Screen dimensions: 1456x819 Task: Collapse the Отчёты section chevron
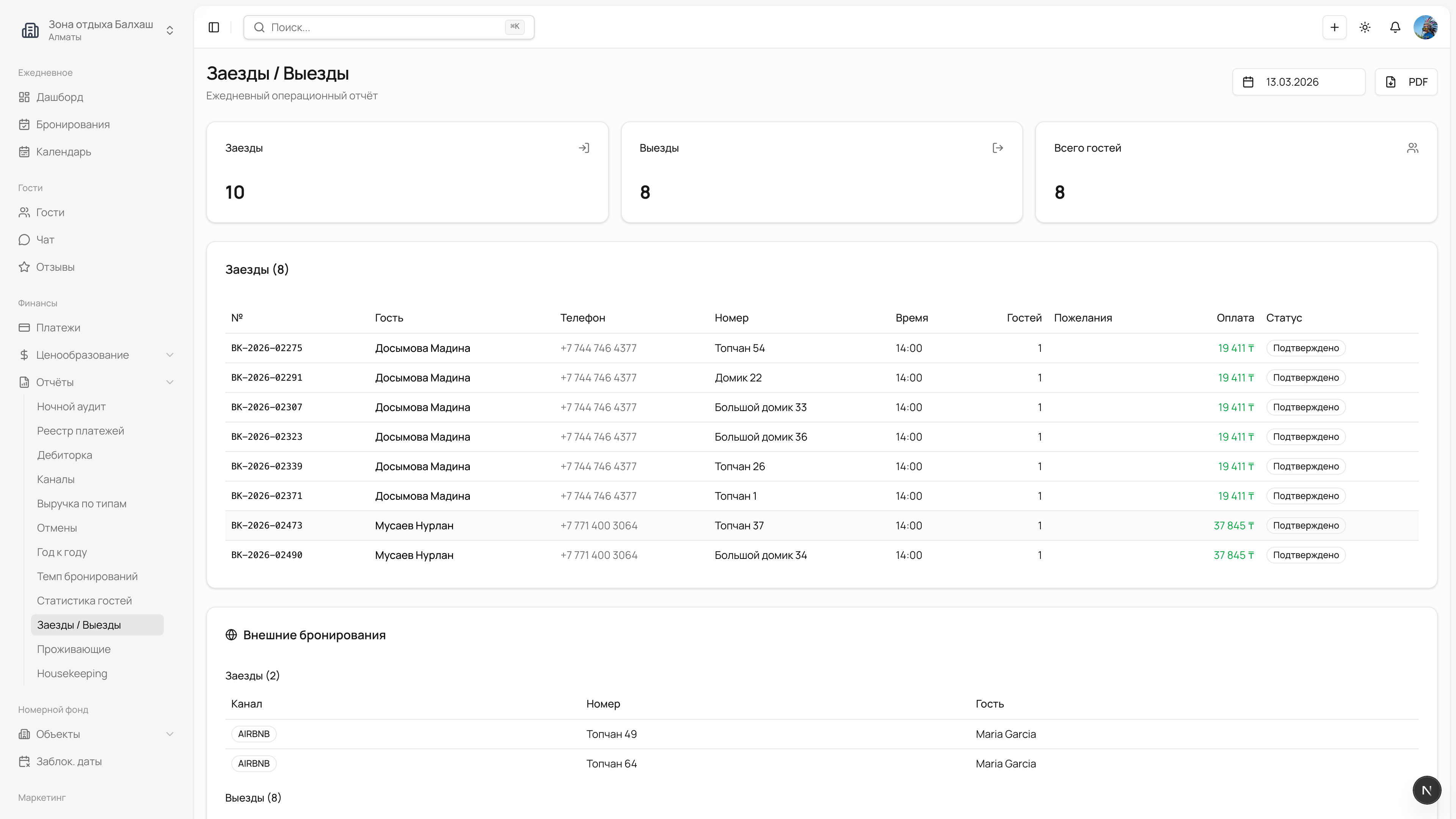[169, 382]
